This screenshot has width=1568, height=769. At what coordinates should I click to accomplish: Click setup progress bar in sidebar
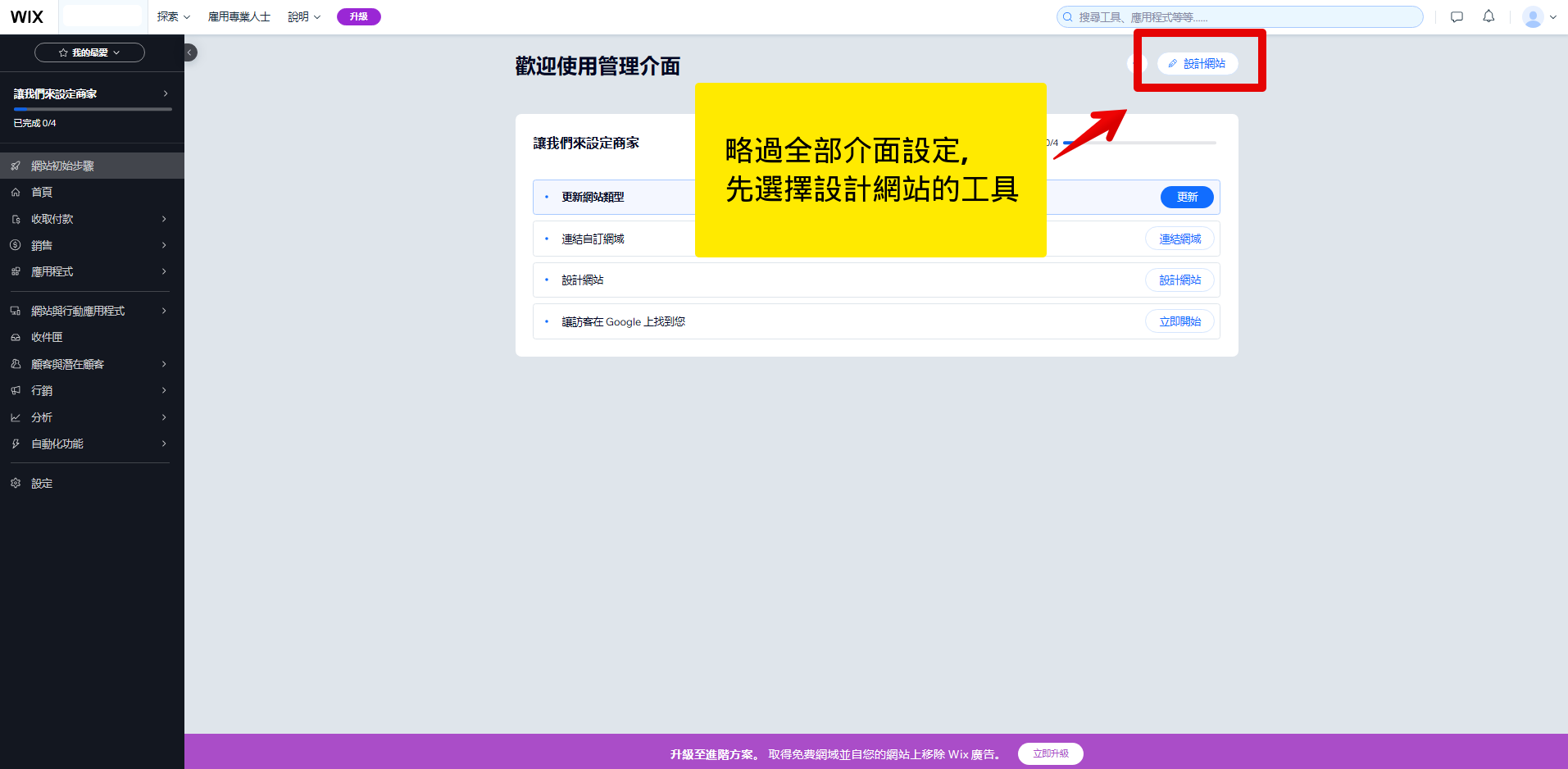click(92, 109)
